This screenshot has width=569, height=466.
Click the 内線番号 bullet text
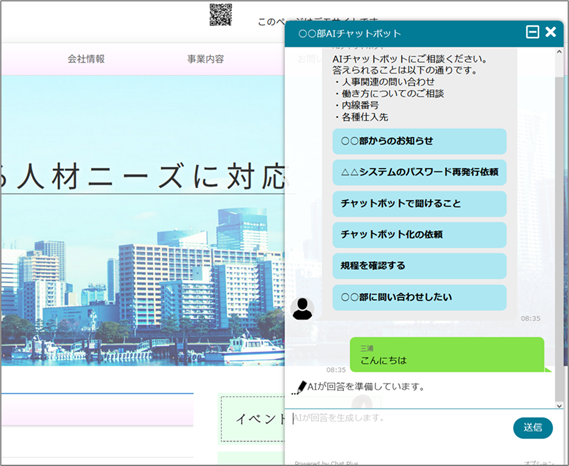pyautogui.click(x=360, y=105)
